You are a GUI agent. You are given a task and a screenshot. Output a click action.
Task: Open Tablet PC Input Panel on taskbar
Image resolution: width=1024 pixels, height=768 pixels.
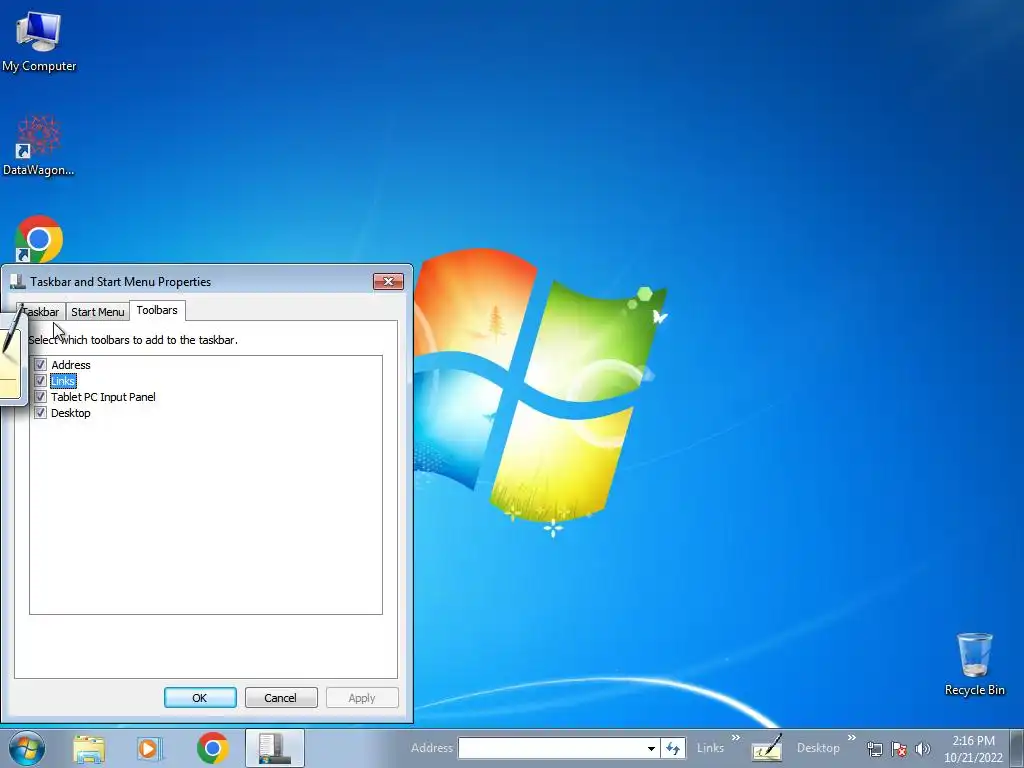pyautogui.click(x=767, y=748)
